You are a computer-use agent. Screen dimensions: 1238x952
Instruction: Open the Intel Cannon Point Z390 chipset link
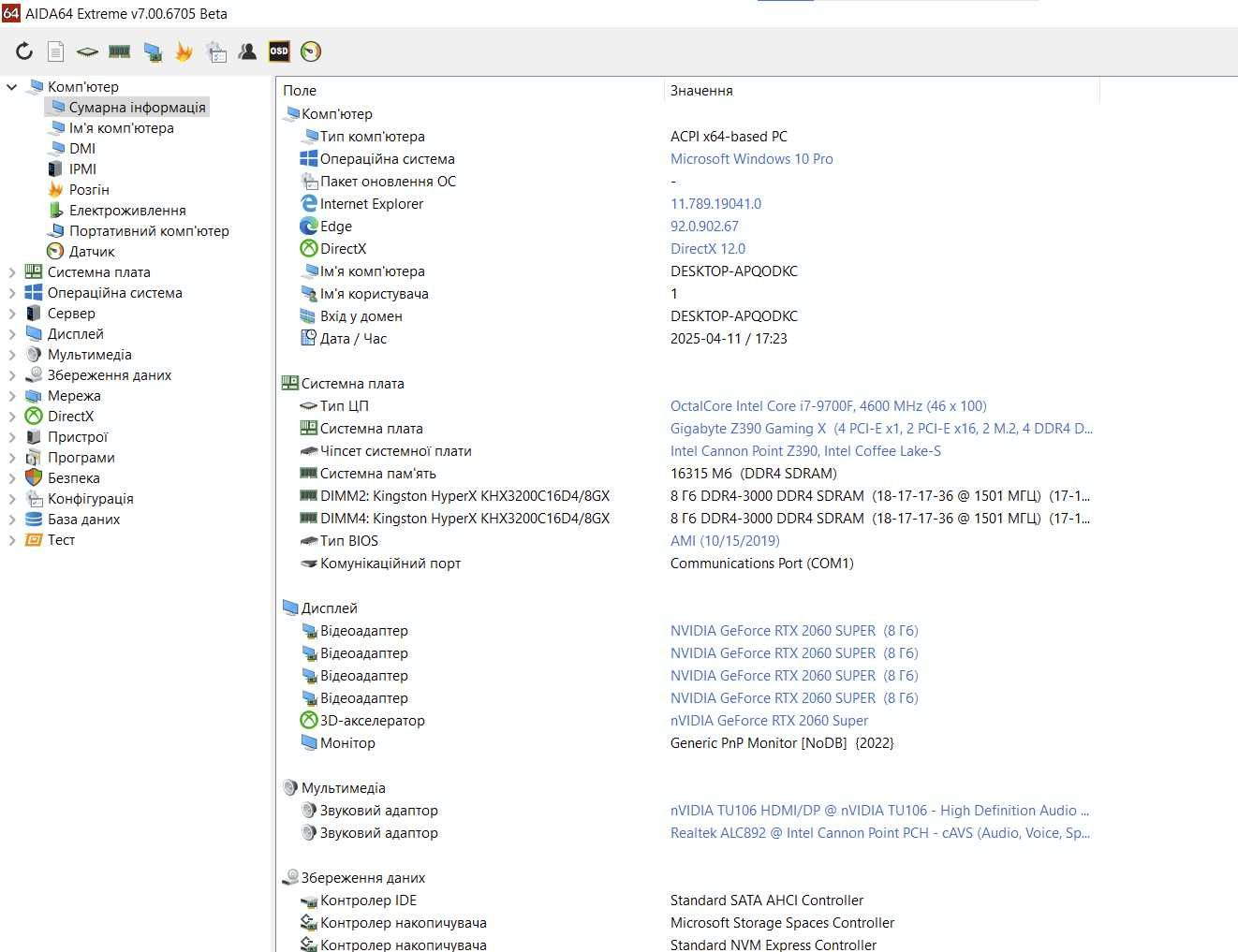pyautogui.click(x=805, y=450)
